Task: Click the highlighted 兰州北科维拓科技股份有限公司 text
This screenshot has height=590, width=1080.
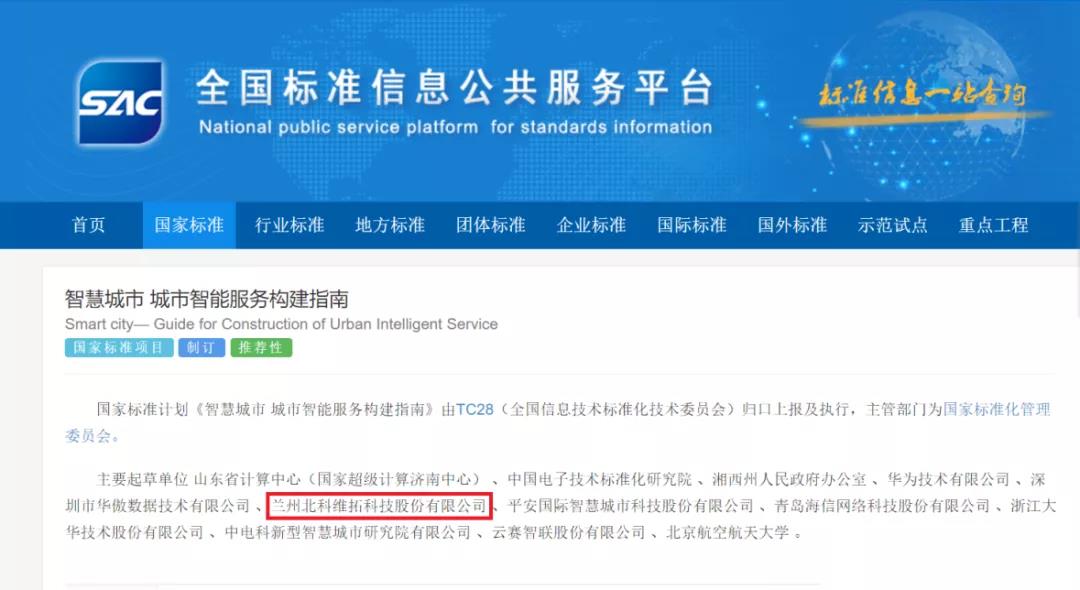Action: [x=380, y=506]
